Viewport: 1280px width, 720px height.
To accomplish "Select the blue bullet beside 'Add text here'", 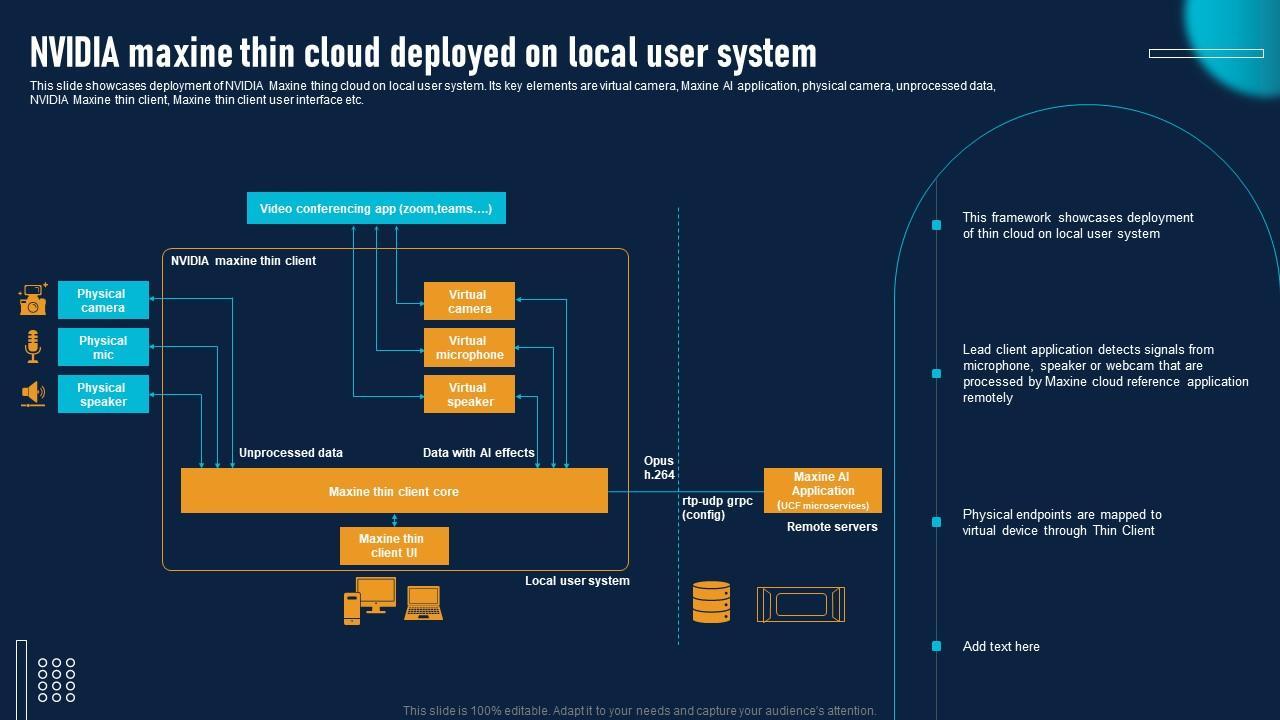I will click(936, 647).
